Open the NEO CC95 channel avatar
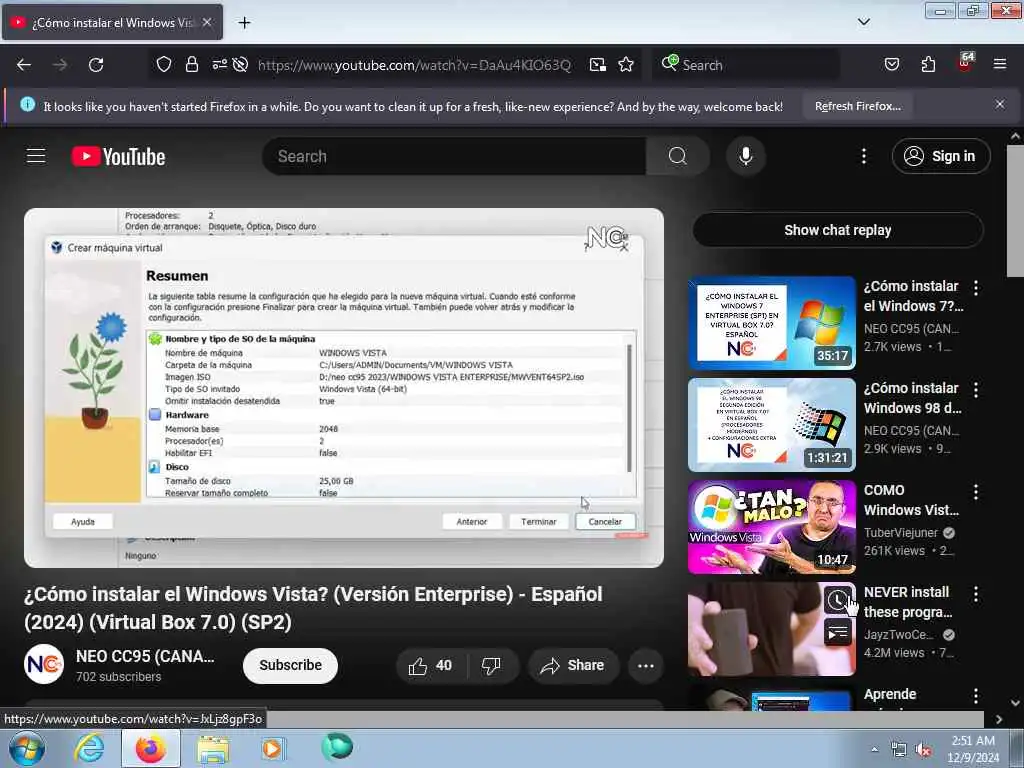1024x768 pixels. click(44, 664)
